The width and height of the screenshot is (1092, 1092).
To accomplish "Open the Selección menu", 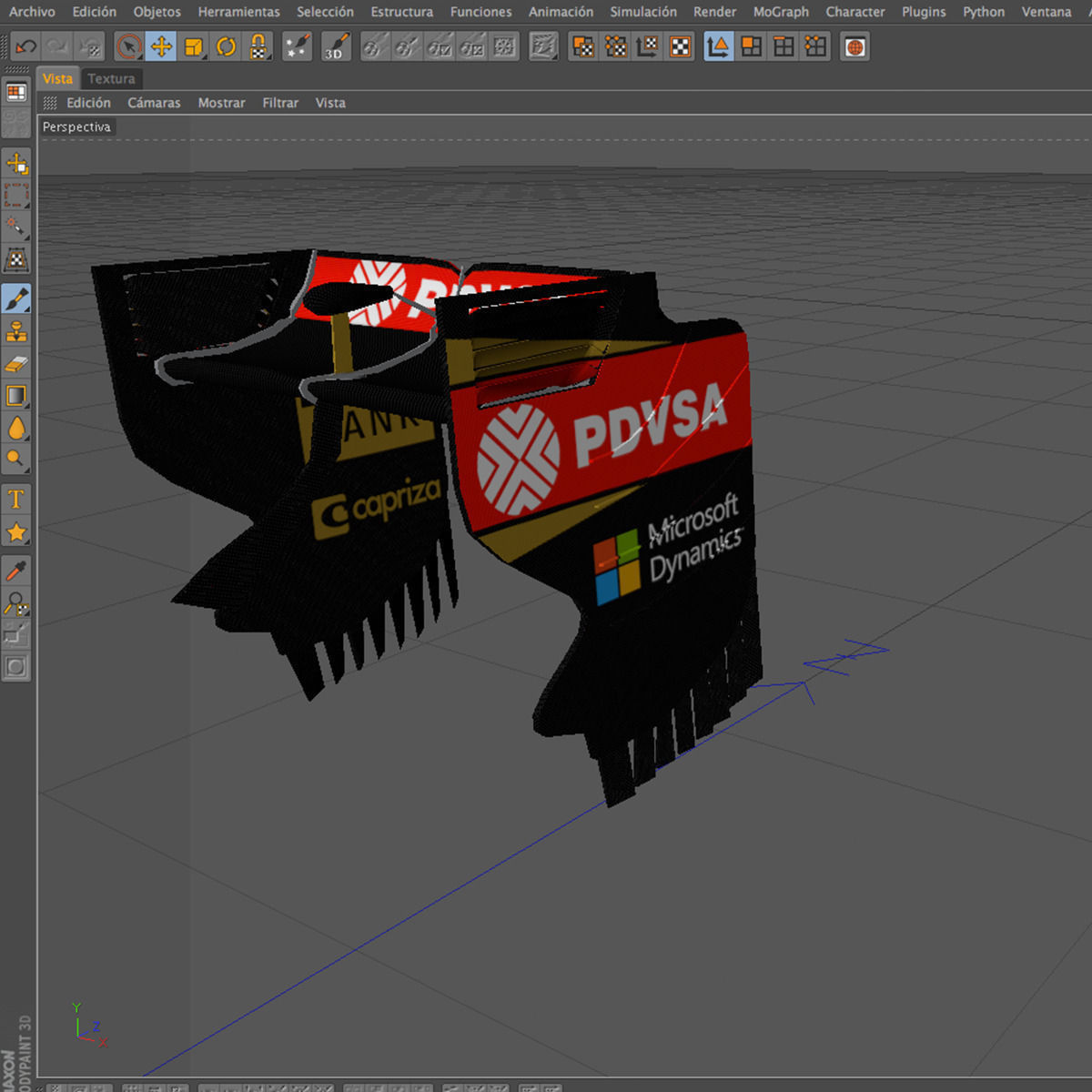I will (325, 12).
